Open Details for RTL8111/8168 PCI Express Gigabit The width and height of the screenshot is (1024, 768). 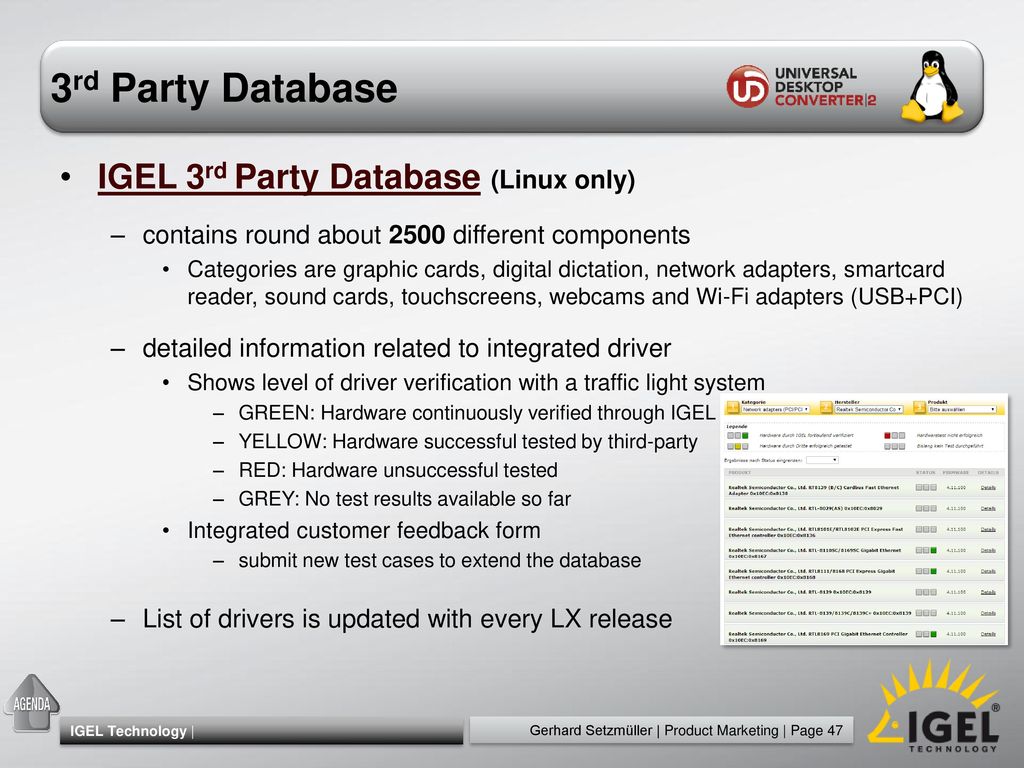coord(988,571)
